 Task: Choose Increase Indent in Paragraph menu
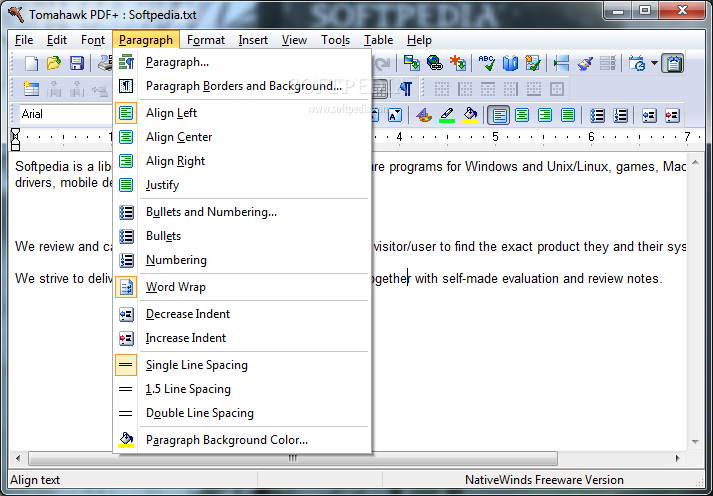click(x=242, y=338)
